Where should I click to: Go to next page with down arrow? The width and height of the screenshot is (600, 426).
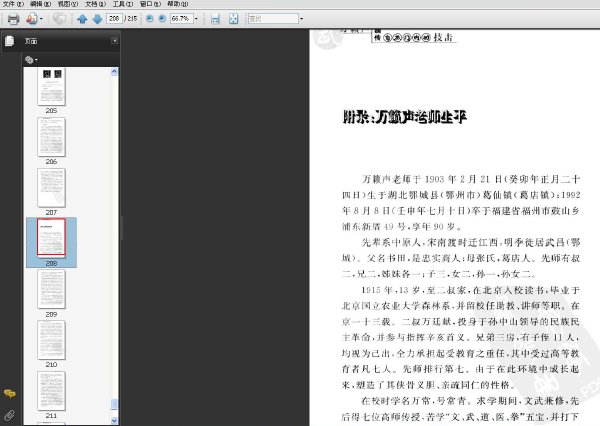pyautogui.click(x=97, y=19)
